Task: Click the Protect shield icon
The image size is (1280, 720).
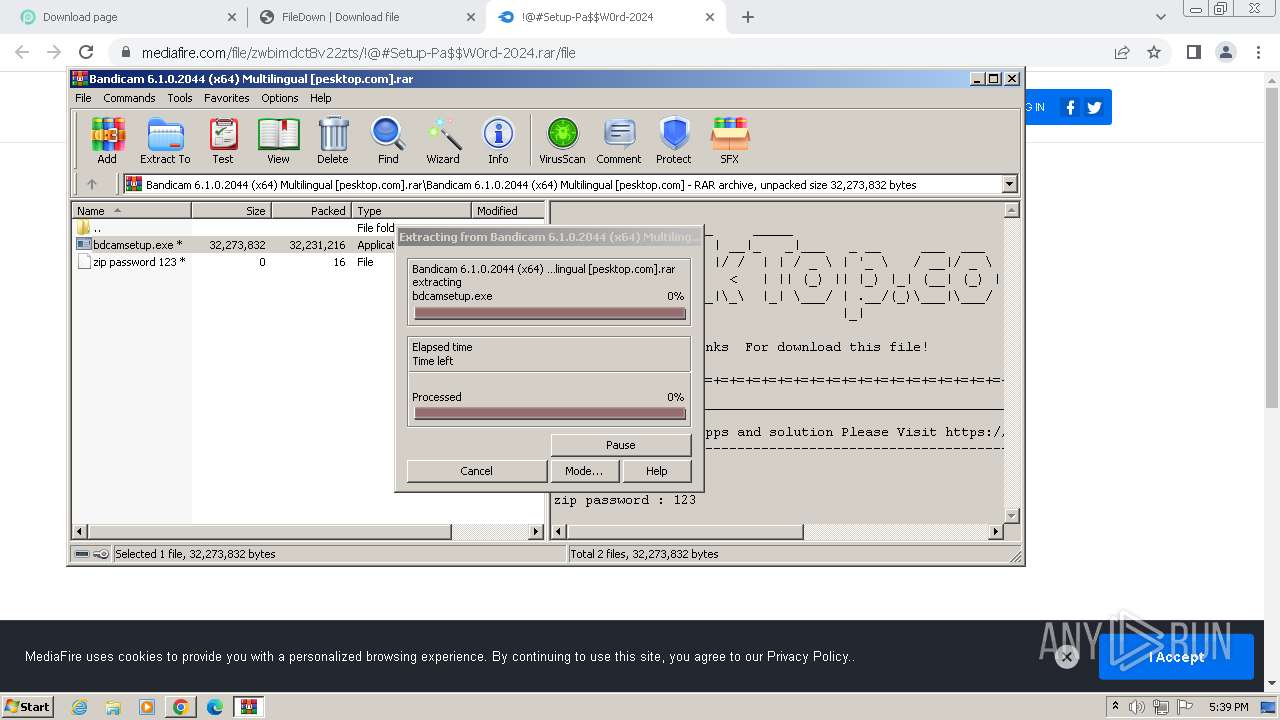Action: (674, 140)
